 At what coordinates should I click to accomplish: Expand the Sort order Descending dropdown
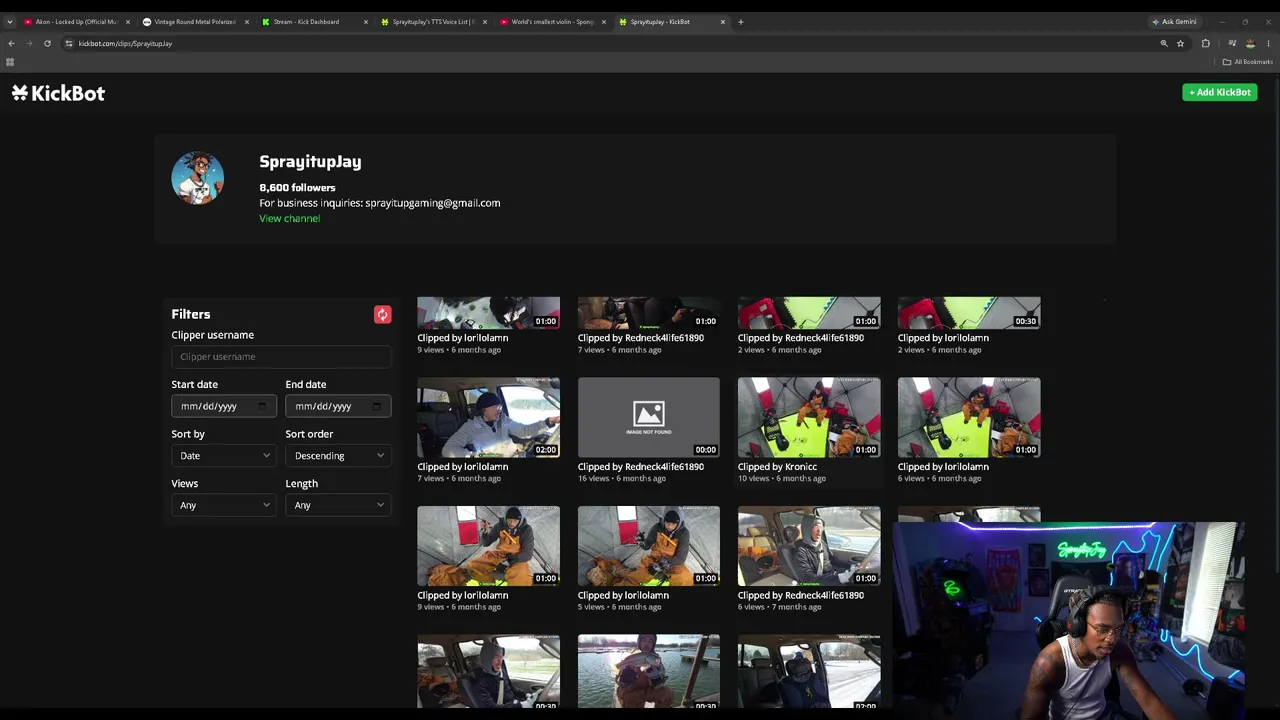click(338, 456)
